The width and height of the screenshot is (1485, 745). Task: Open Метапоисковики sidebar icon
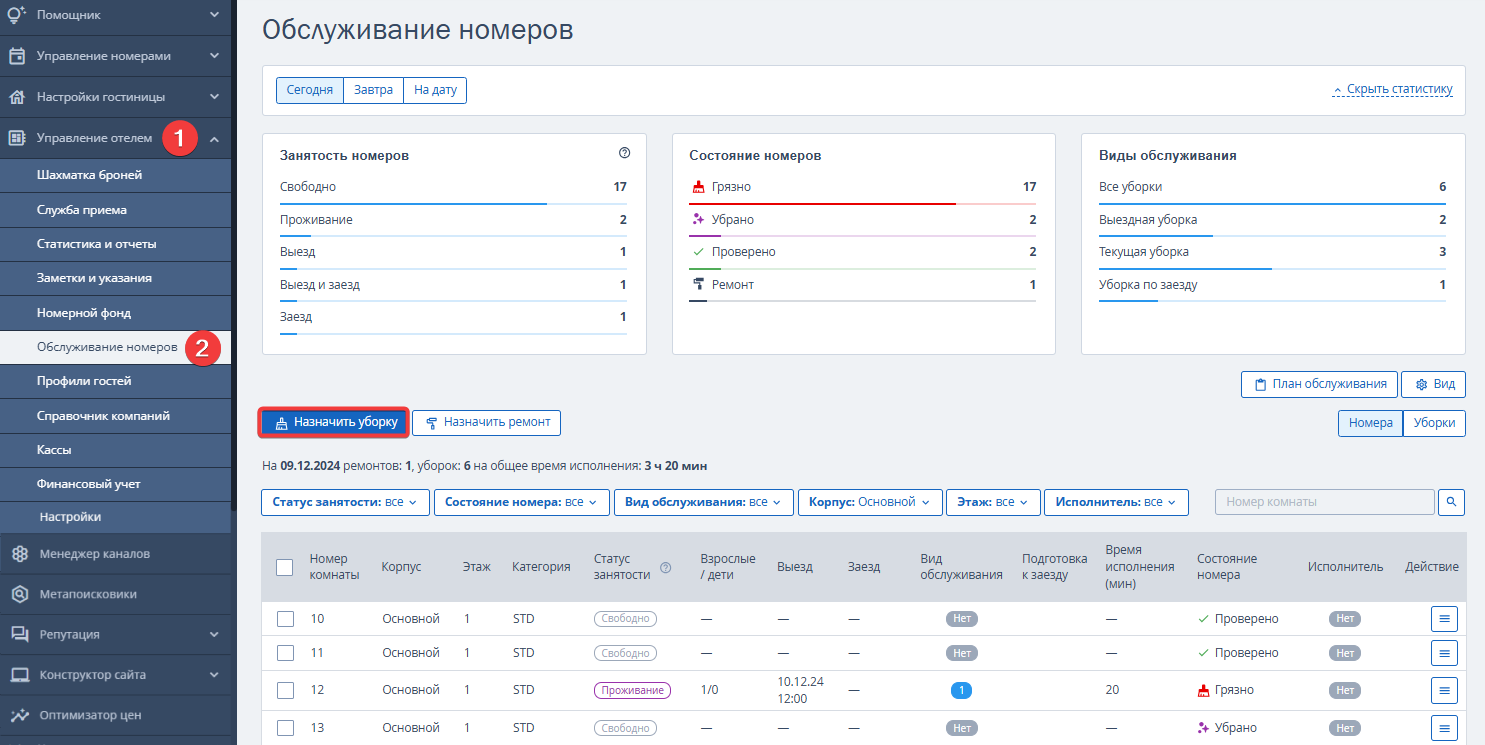(20, 594)
